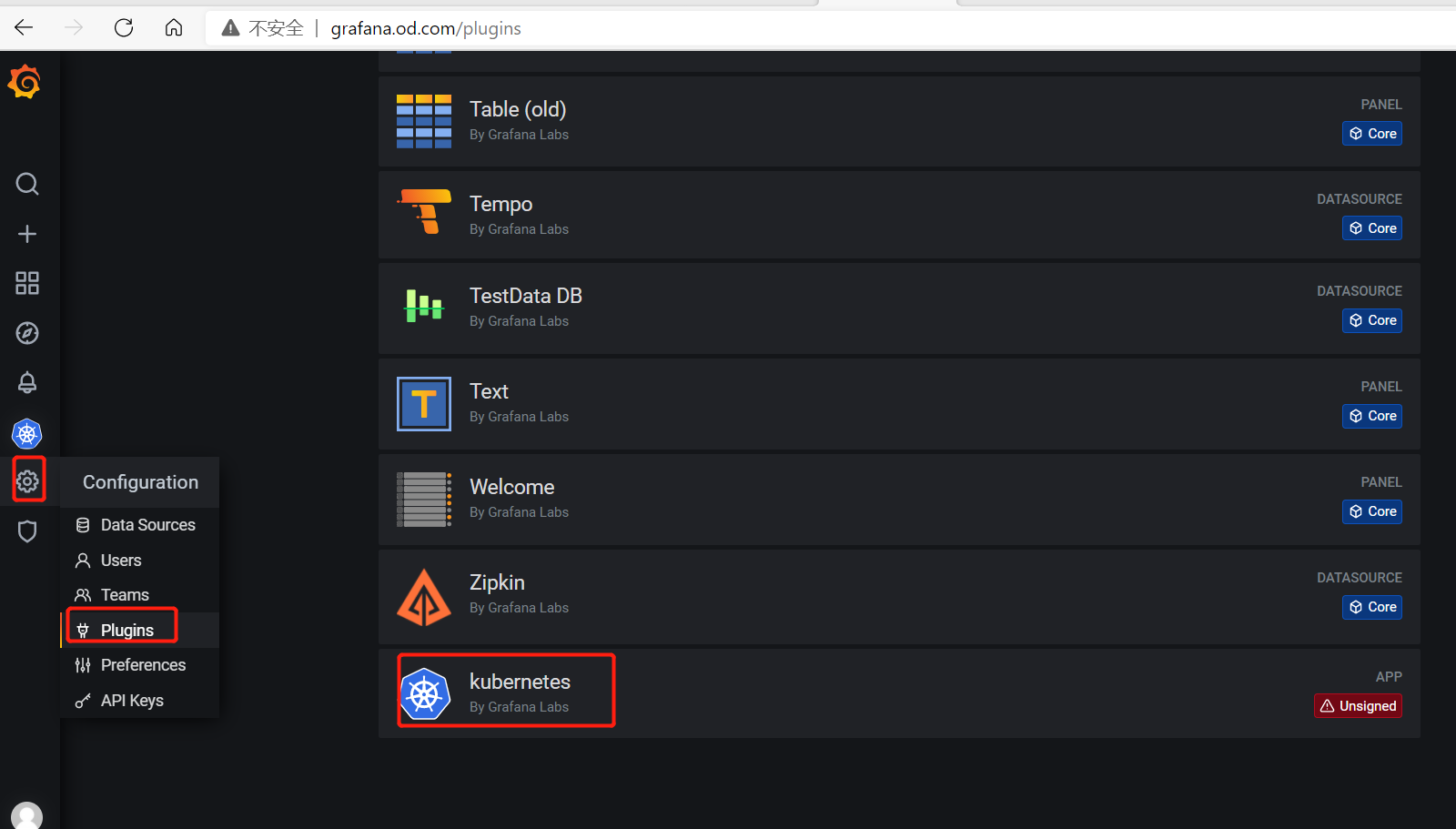Open the Welcome plugin title
Screen dimensions: 1456x829
pos(512,487)
